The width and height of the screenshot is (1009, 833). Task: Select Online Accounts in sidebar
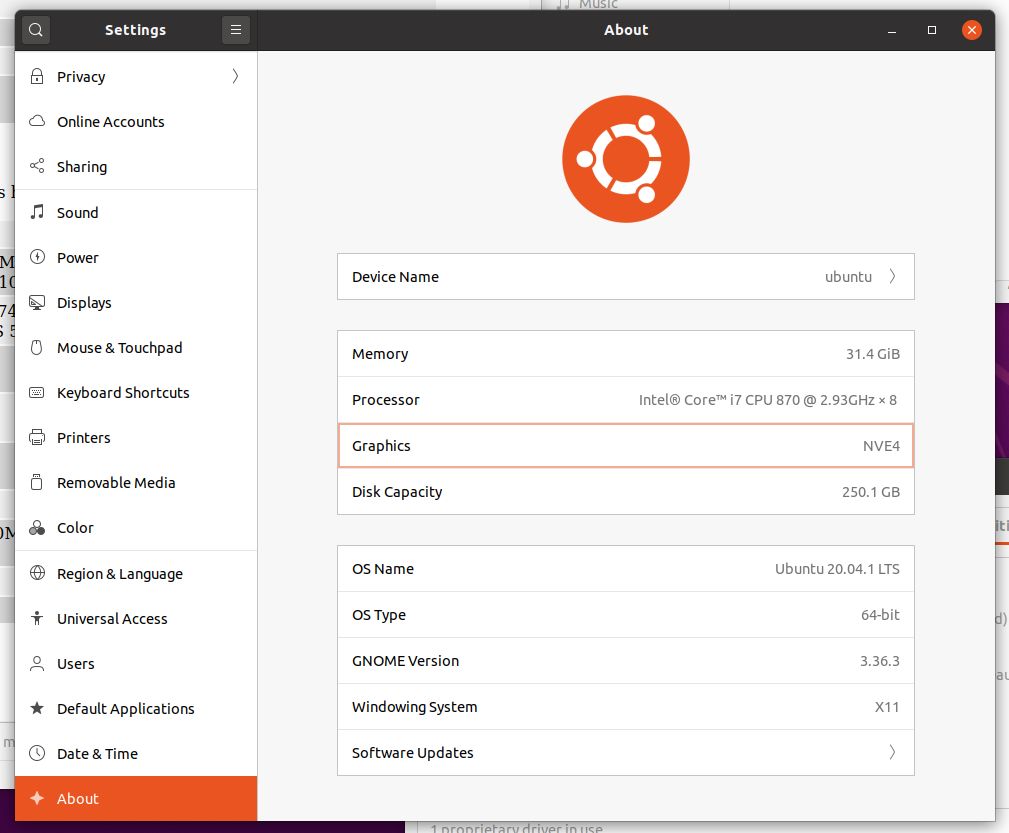click(x=136, y=122)
